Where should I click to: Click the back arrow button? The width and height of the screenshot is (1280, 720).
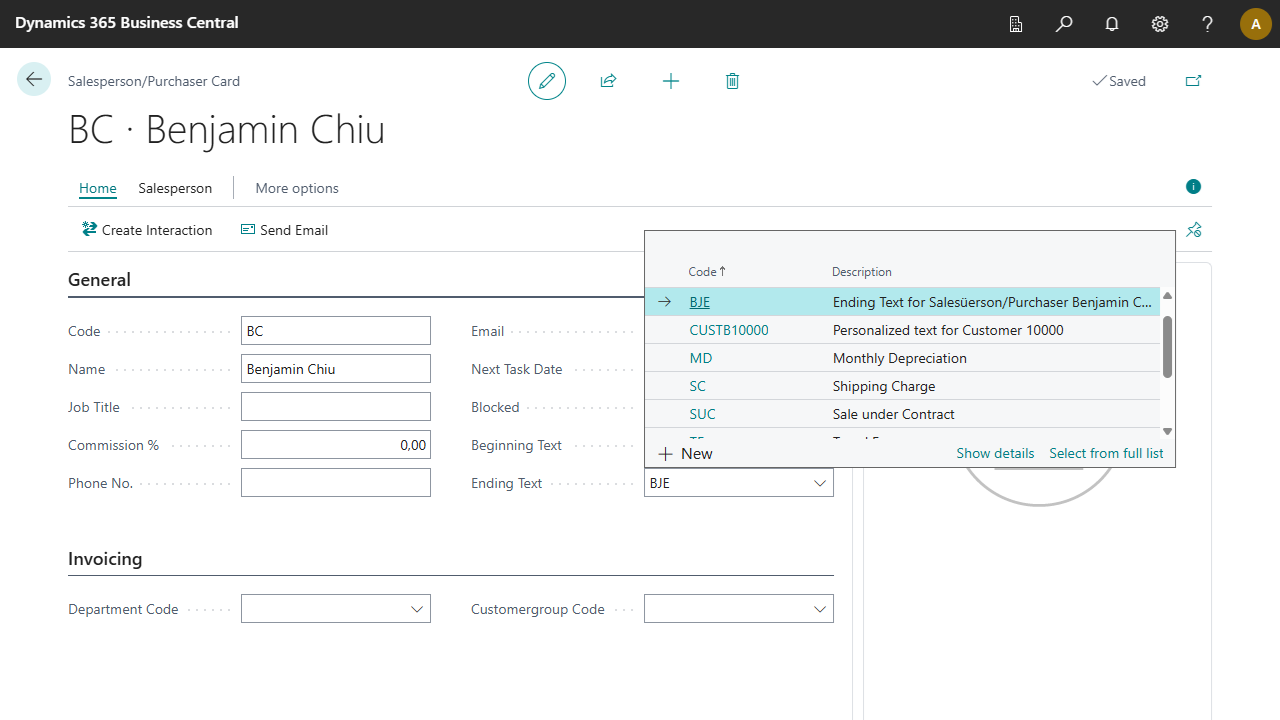click(34, 80)
